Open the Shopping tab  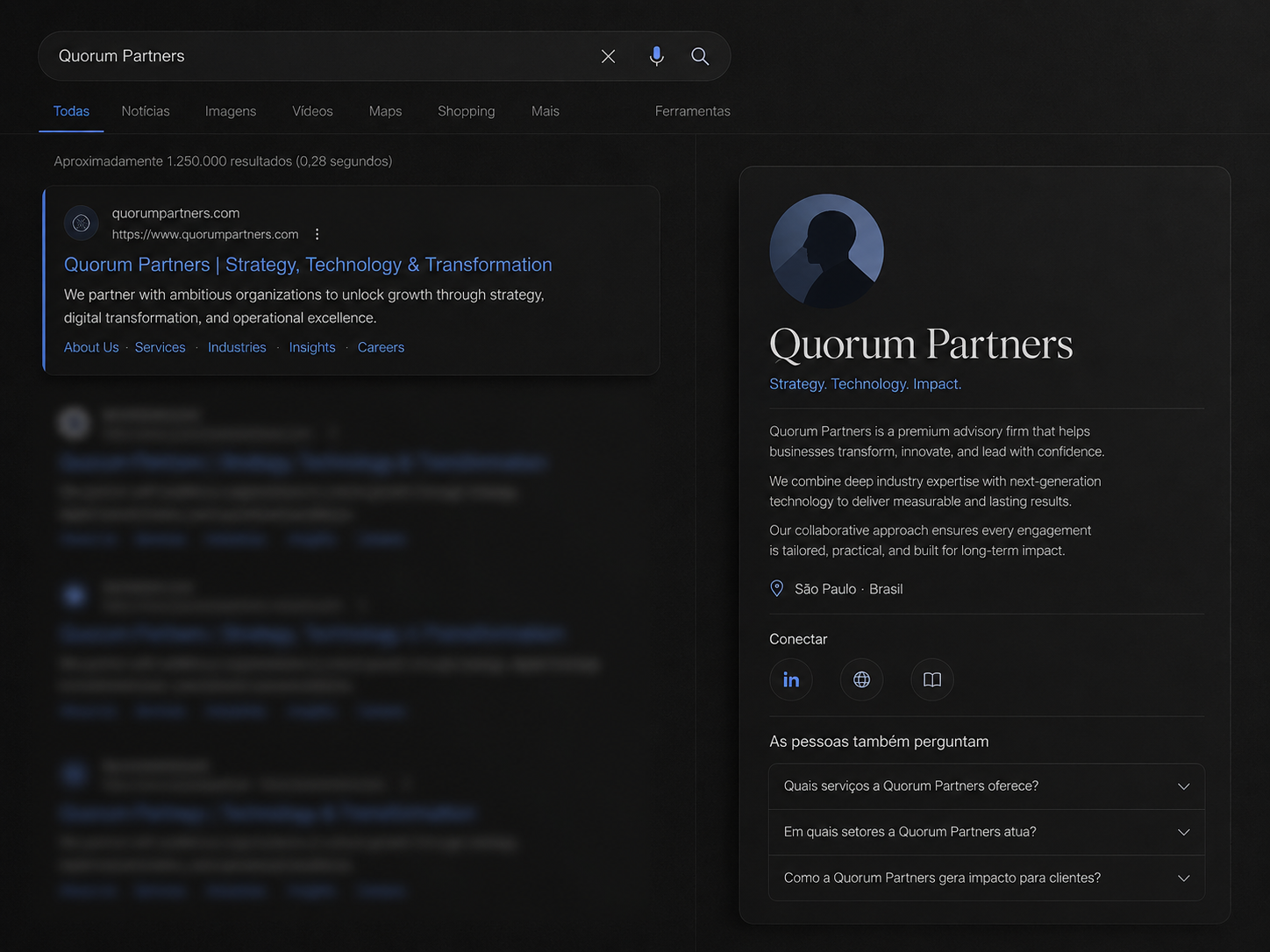[x=467, y=111]
